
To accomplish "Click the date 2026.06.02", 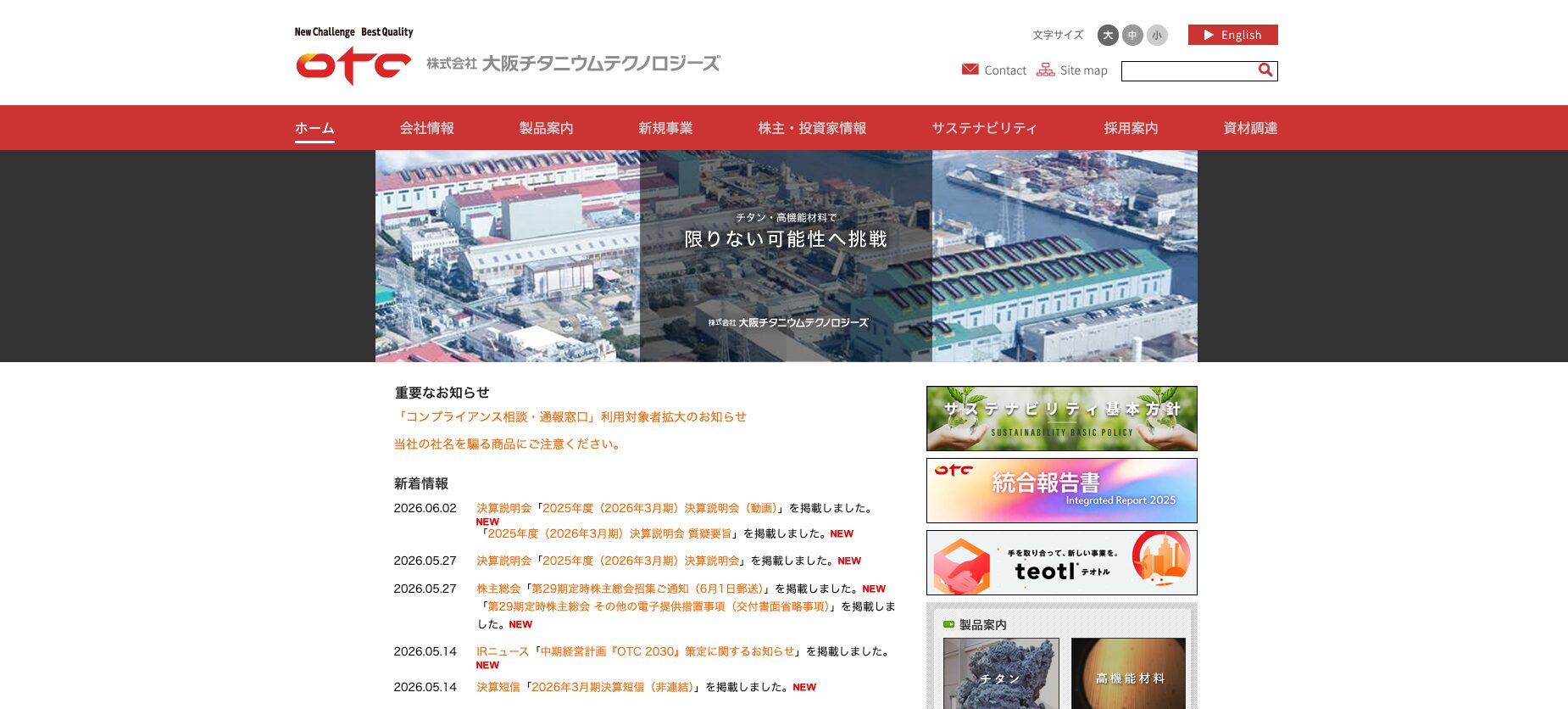I will click(x=425, y=508).
